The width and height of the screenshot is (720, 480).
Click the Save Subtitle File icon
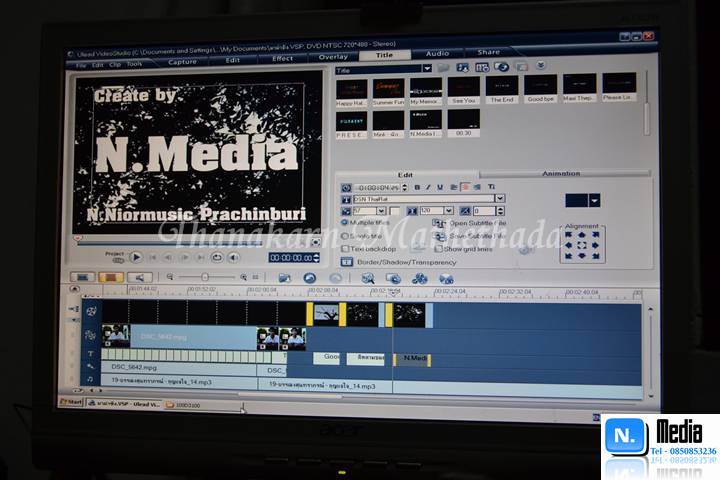pos(439,236)
